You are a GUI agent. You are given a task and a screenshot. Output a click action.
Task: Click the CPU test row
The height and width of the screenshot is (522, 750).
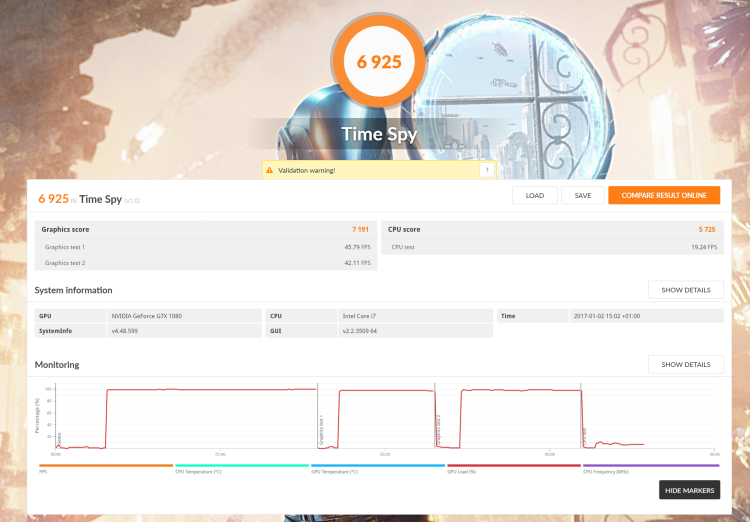(552, 247)
